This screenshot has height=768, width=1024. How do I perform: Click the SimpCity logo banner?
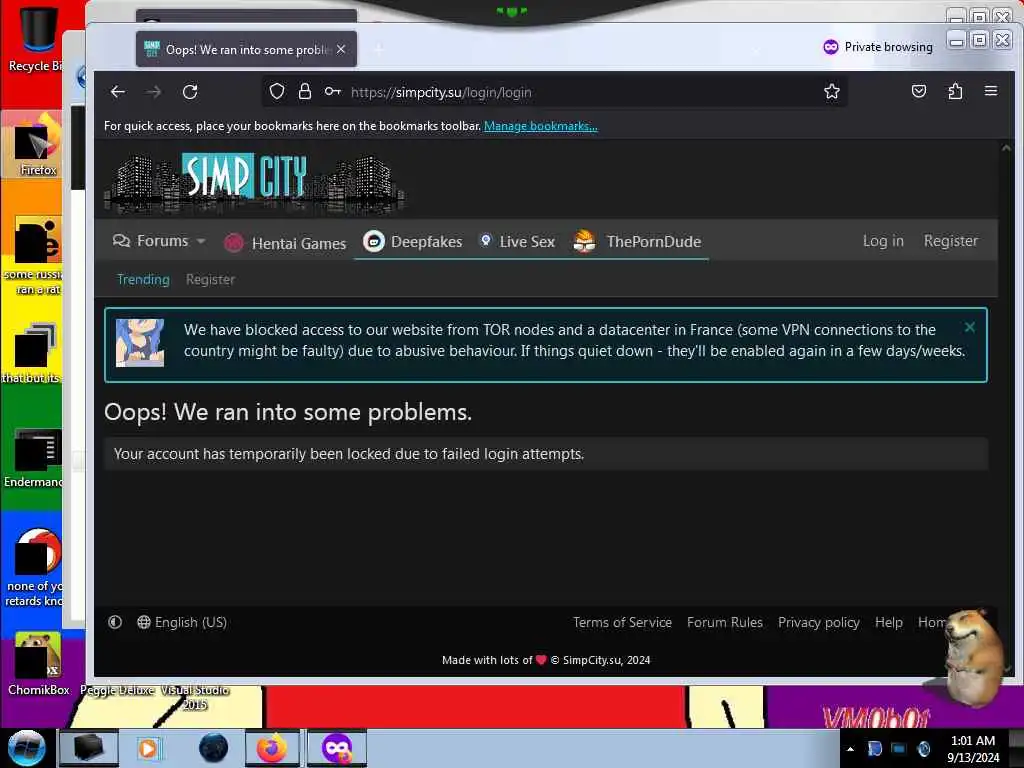[x=255, y=183]
